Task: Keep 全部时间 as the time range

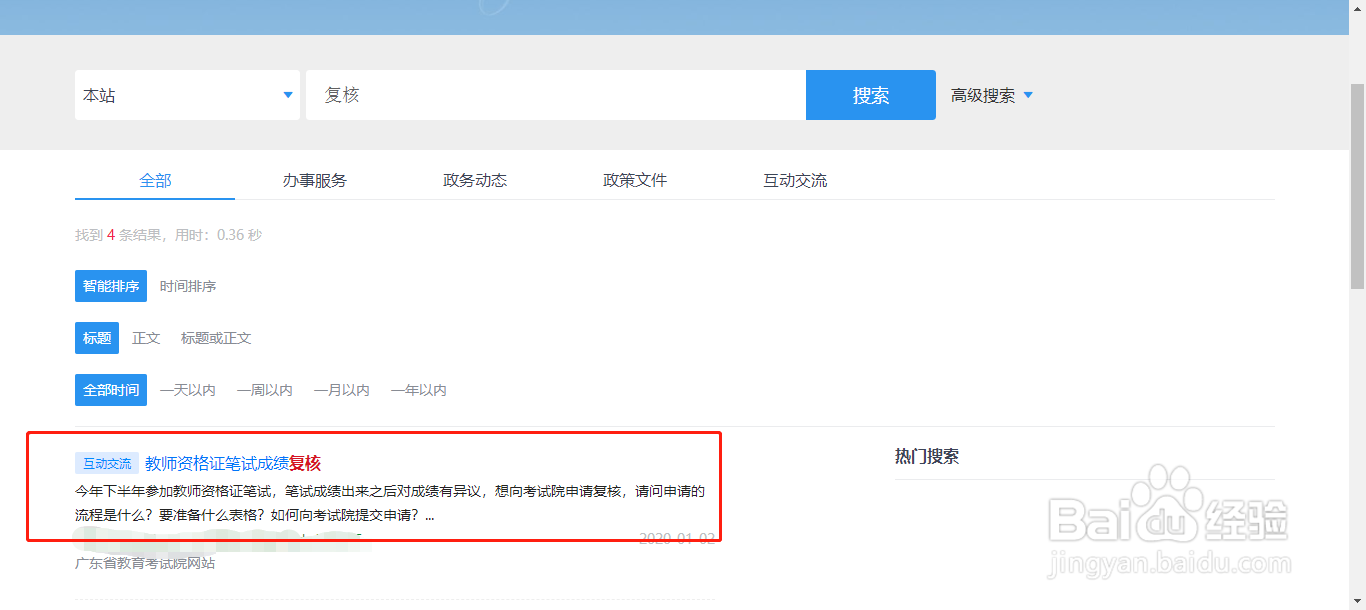Action: coord(110,390)
